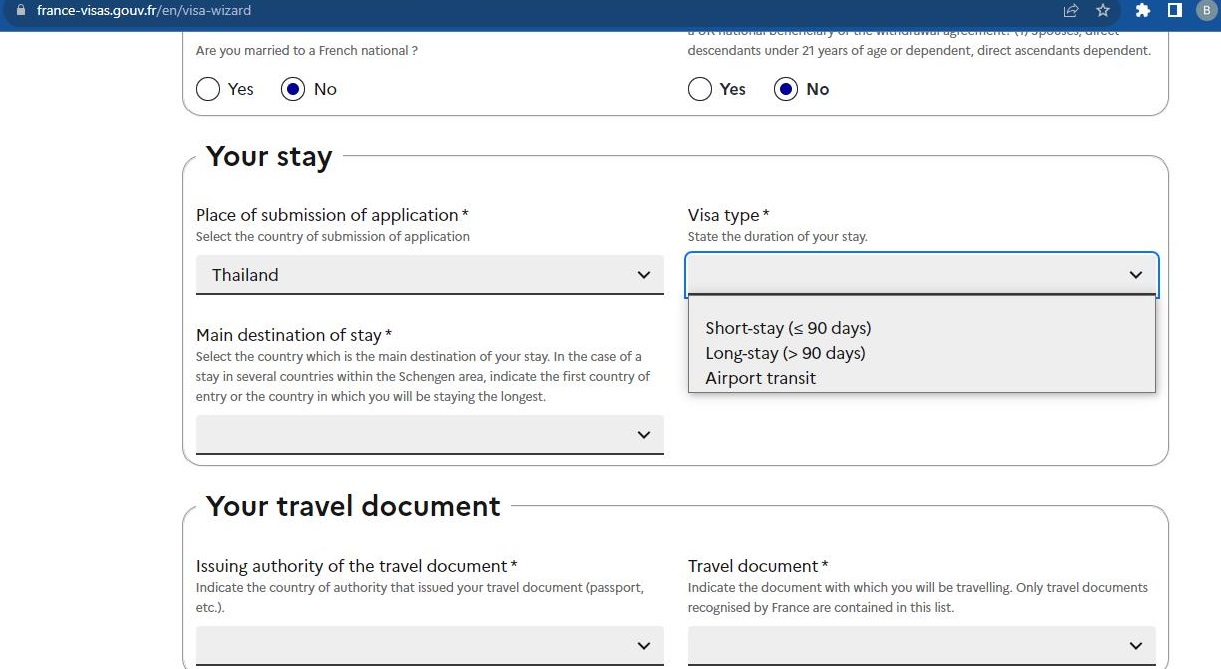
Task: Click the selected No married radio button
Action: [x=293, y=89]
